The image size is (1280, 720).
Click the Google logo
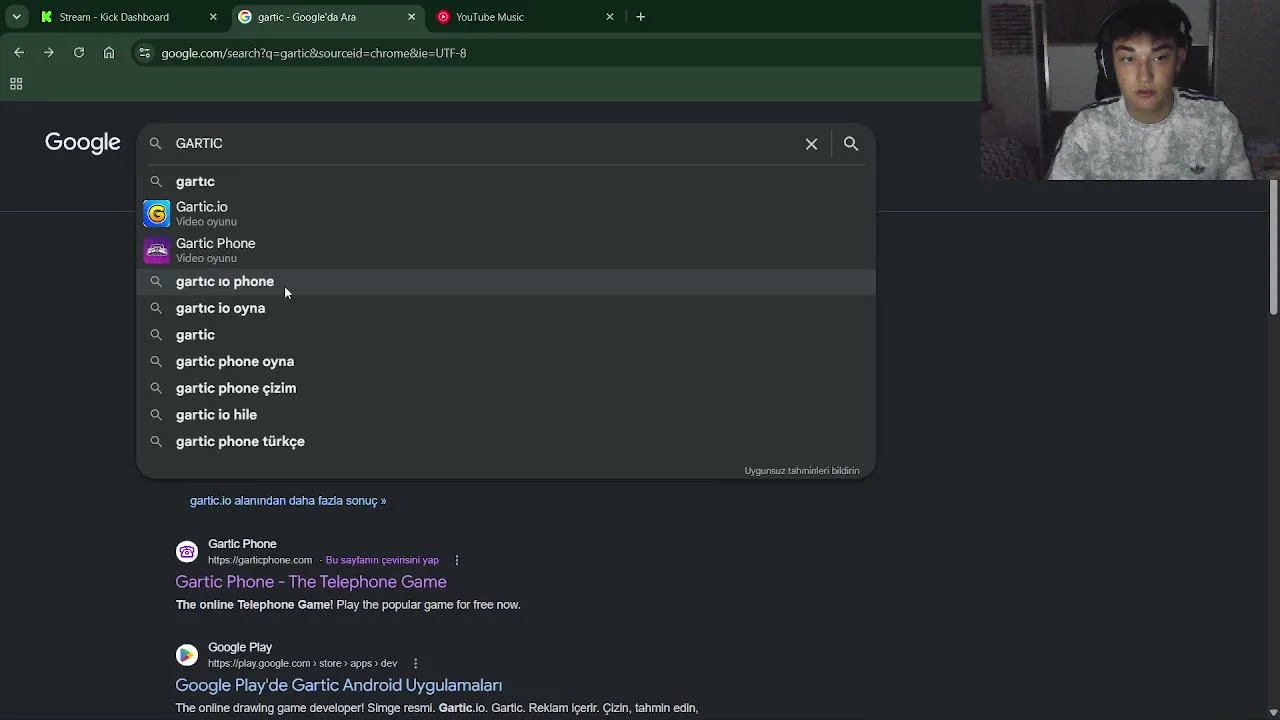(x=82, y=143)
